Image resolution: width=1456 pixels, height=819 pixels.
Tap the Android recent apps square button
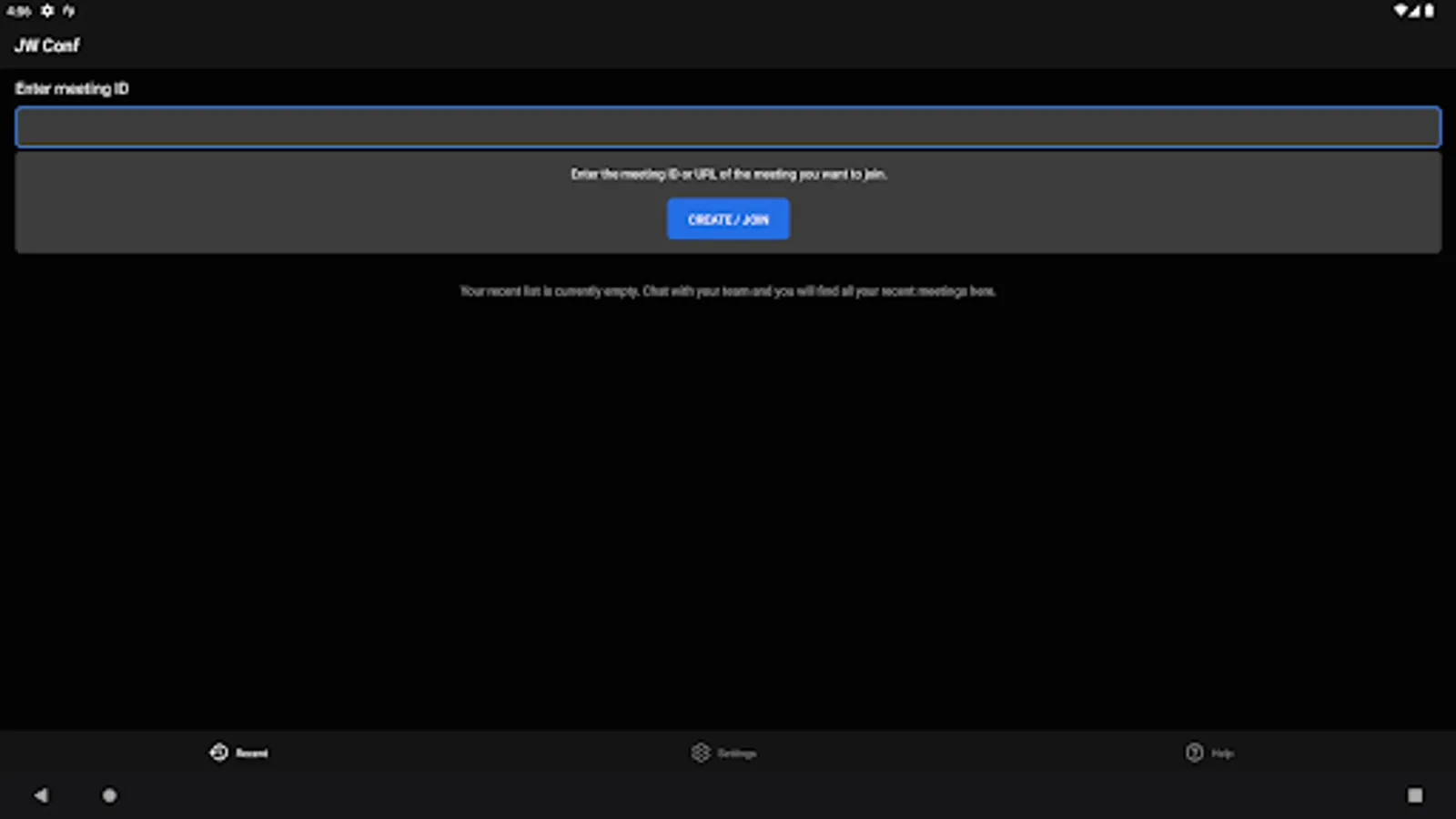pyautogui.click(x=1415, y=795)
